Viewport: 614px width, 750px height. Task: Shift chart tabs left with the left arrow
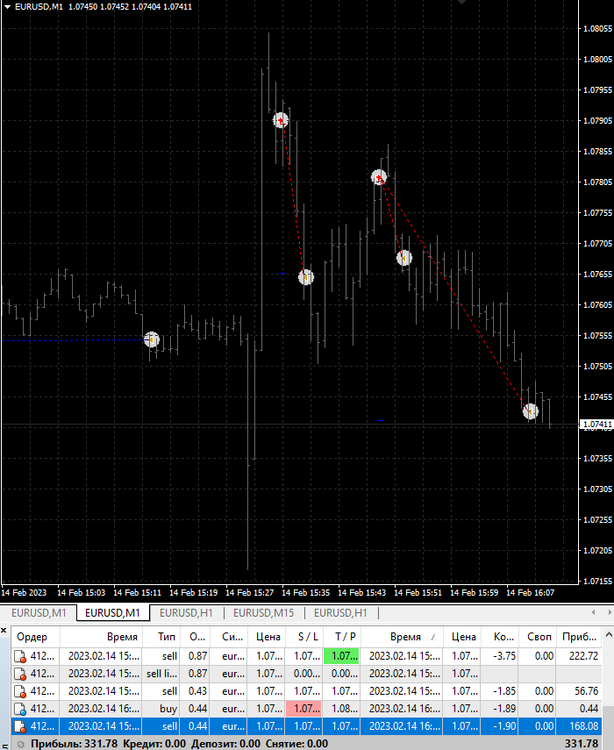(593, 612)
